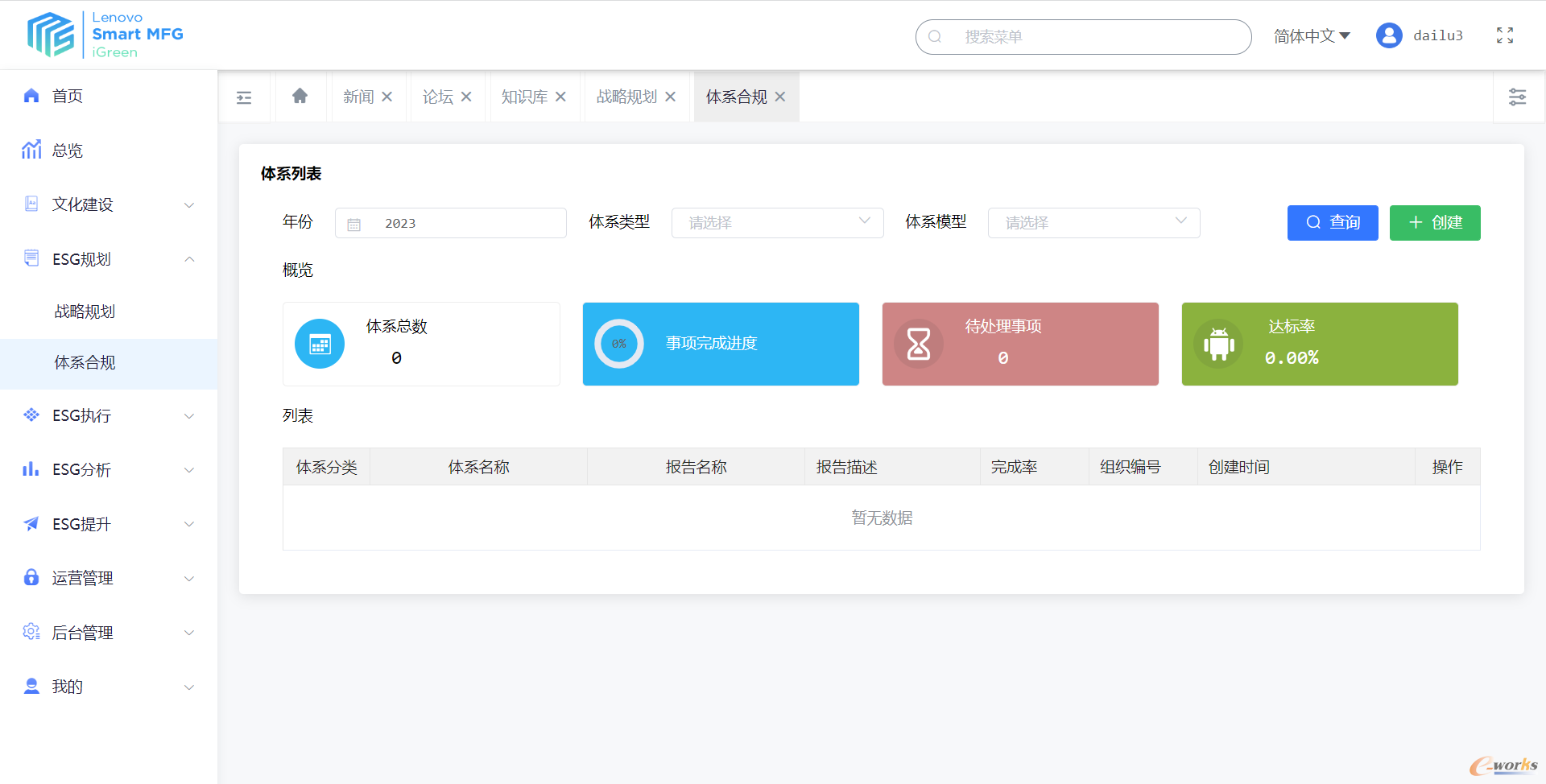Expand the 我的 menu chevron

pyautogui.click(x=189, y=687)
